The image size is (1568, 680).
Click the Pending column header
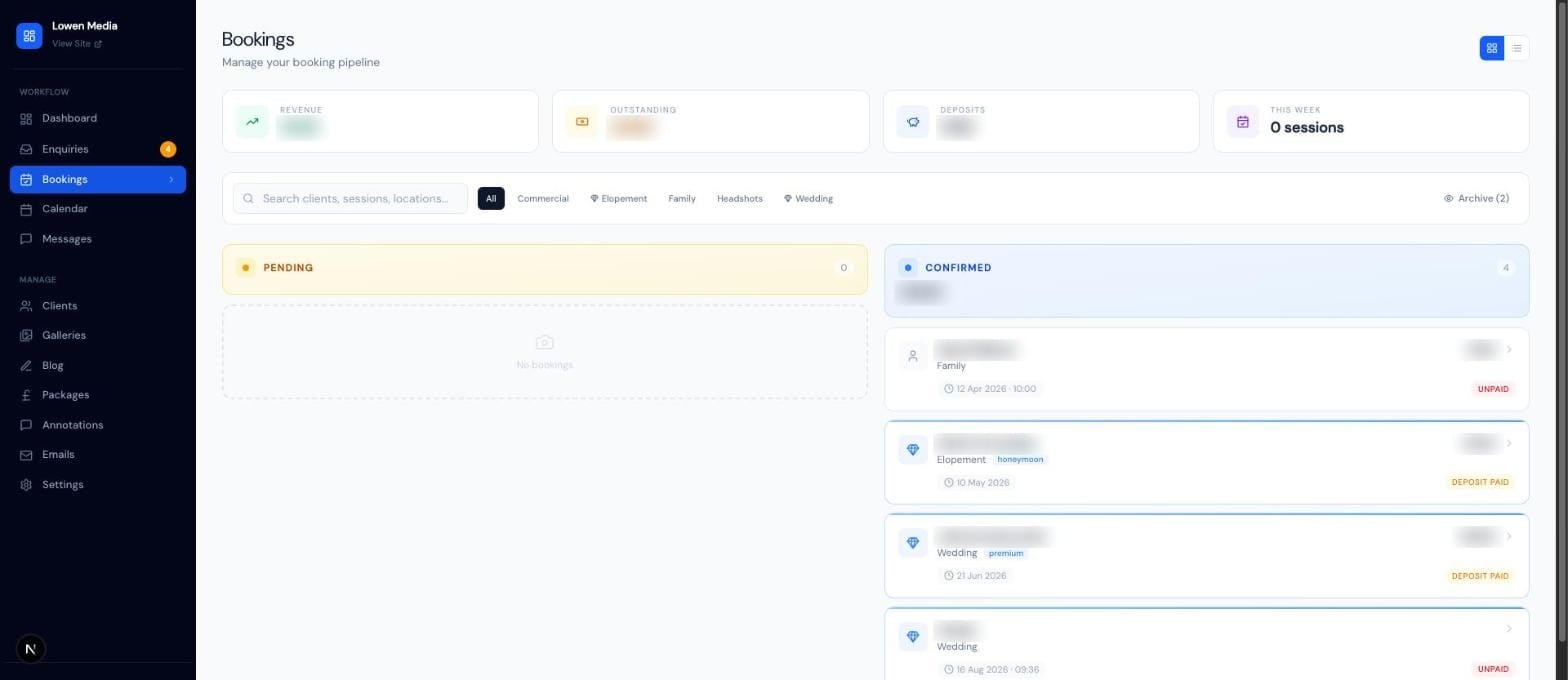click(545, 269)
